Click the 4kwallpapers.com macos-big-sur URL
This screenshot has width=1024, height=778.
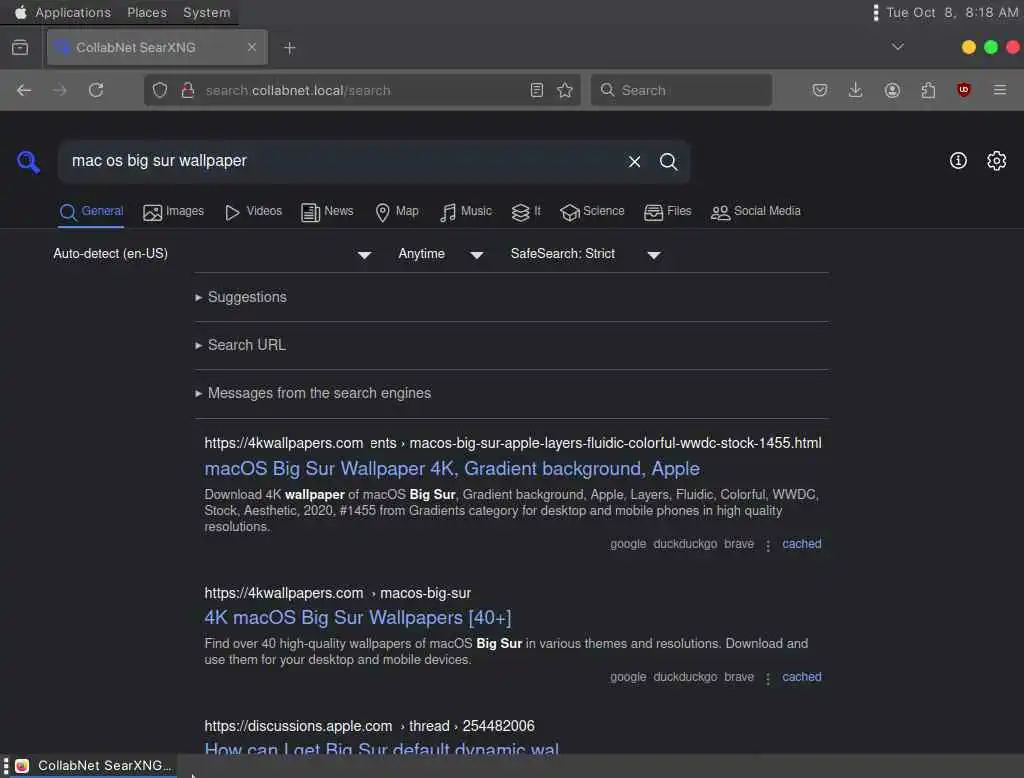point(338,593)
